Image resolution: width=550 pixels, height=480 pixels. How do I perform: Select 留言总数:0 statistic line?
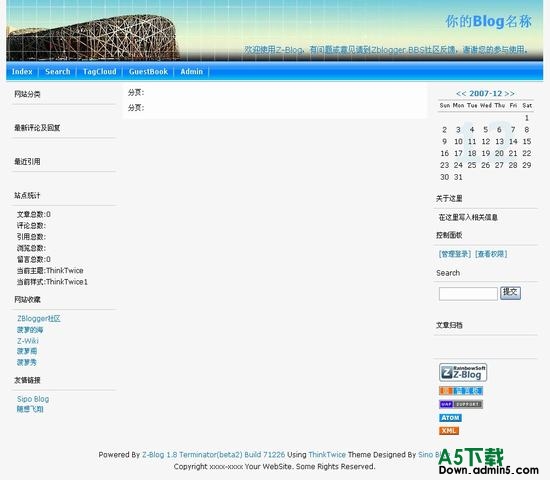point(34,259)
